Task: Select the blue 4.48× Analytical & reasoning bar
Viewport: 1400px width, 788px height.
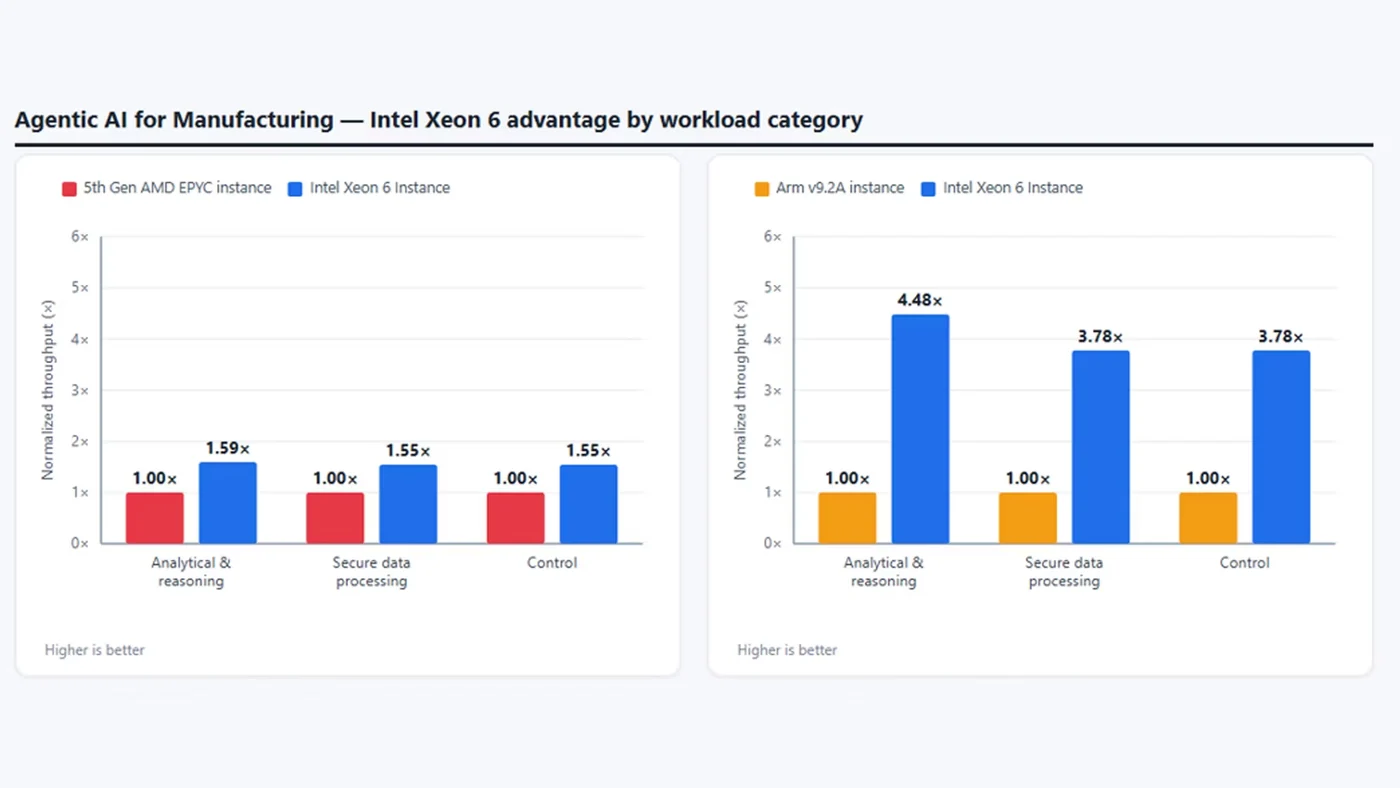Action: tap(920, 429)
